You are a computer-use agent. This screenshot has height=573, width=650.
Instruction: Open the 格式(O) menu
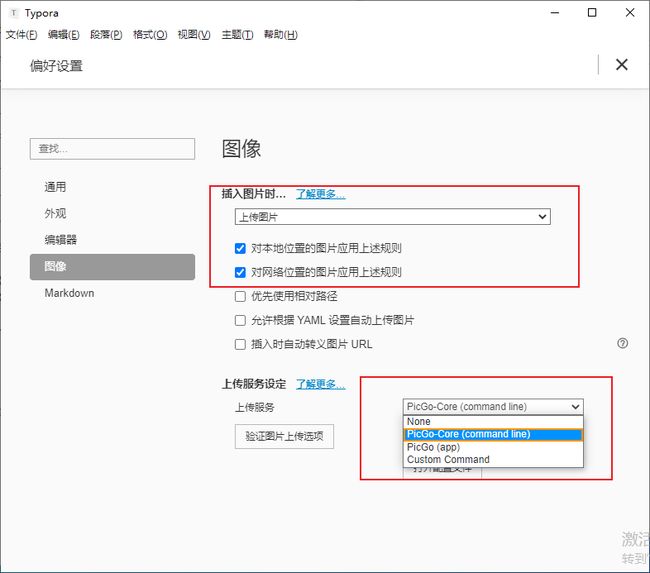(x=150, y=34)
